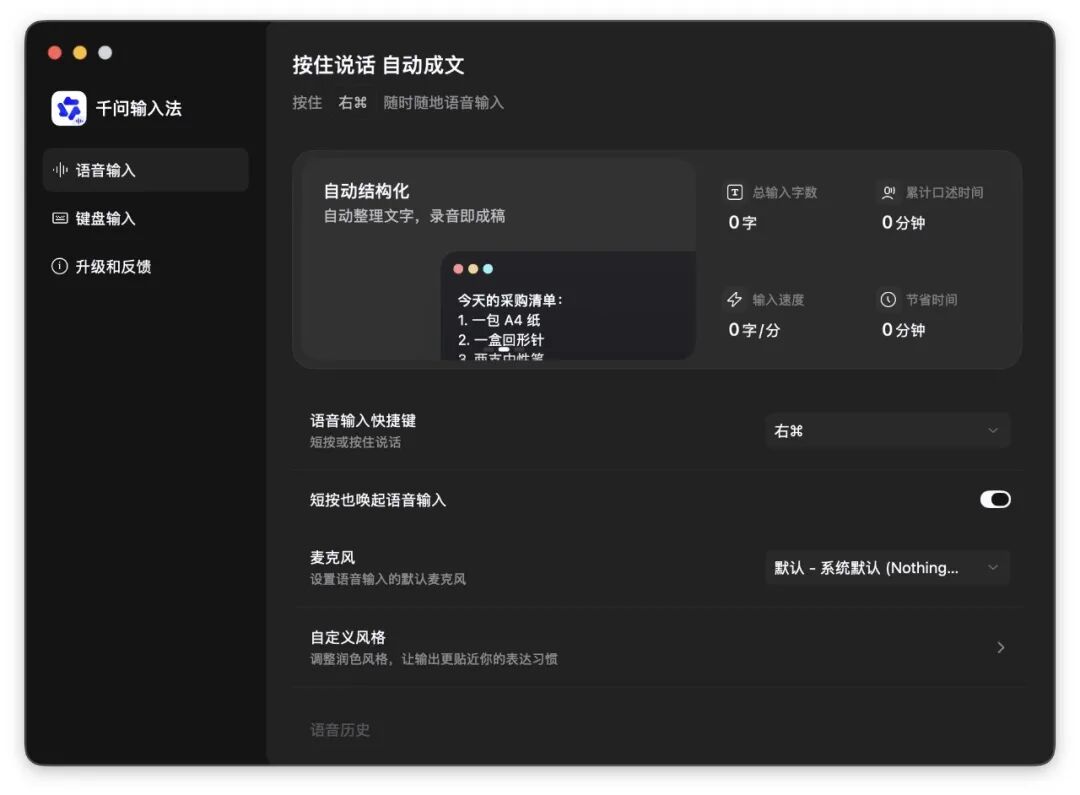The width and height of the screenshot is (1080, 795).
Task: Click the 0 字/分 input speed value
Action: [x=754, y=330]
